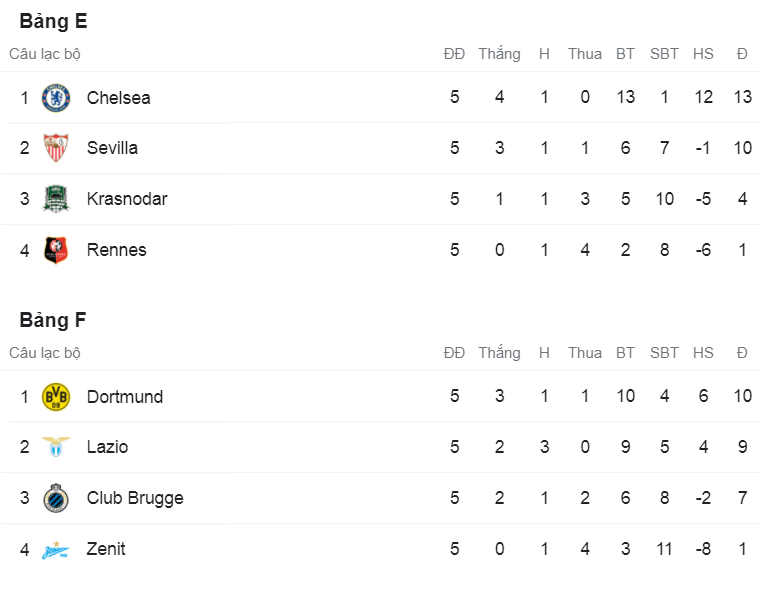This screenshot has height=597, width=761.
Task: Click the Club Brugge crest icon
Action: pyautogui.click(x=56, y=498)
